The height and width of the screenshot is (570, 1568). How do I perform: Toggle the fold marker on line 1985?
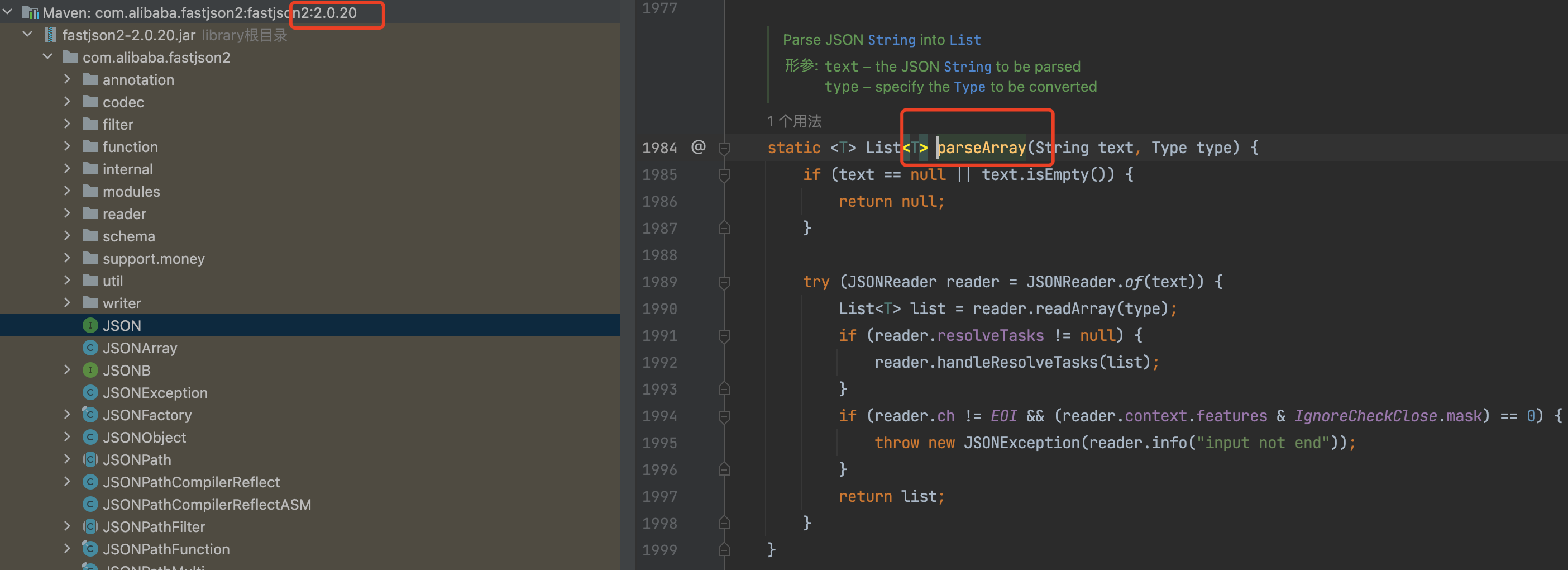click(x=724, y=175)
